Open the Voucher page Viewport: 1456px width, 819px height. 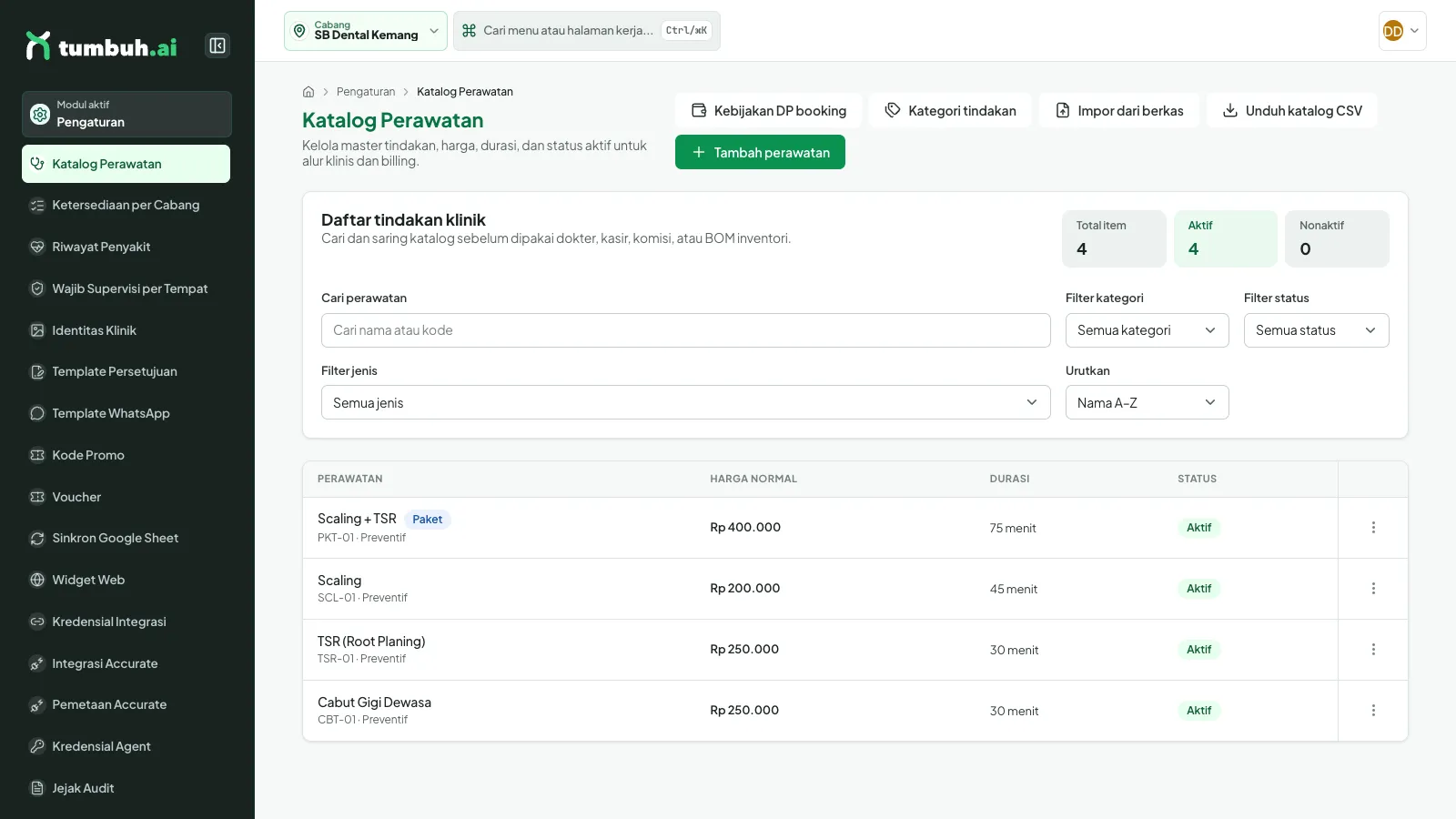click(126, 498)
